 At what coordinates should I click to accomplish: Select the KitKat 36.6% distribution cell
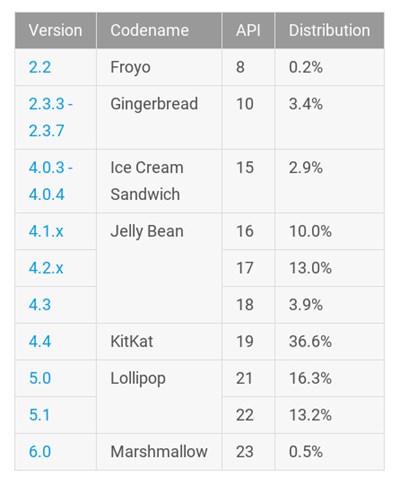[329, 341]
